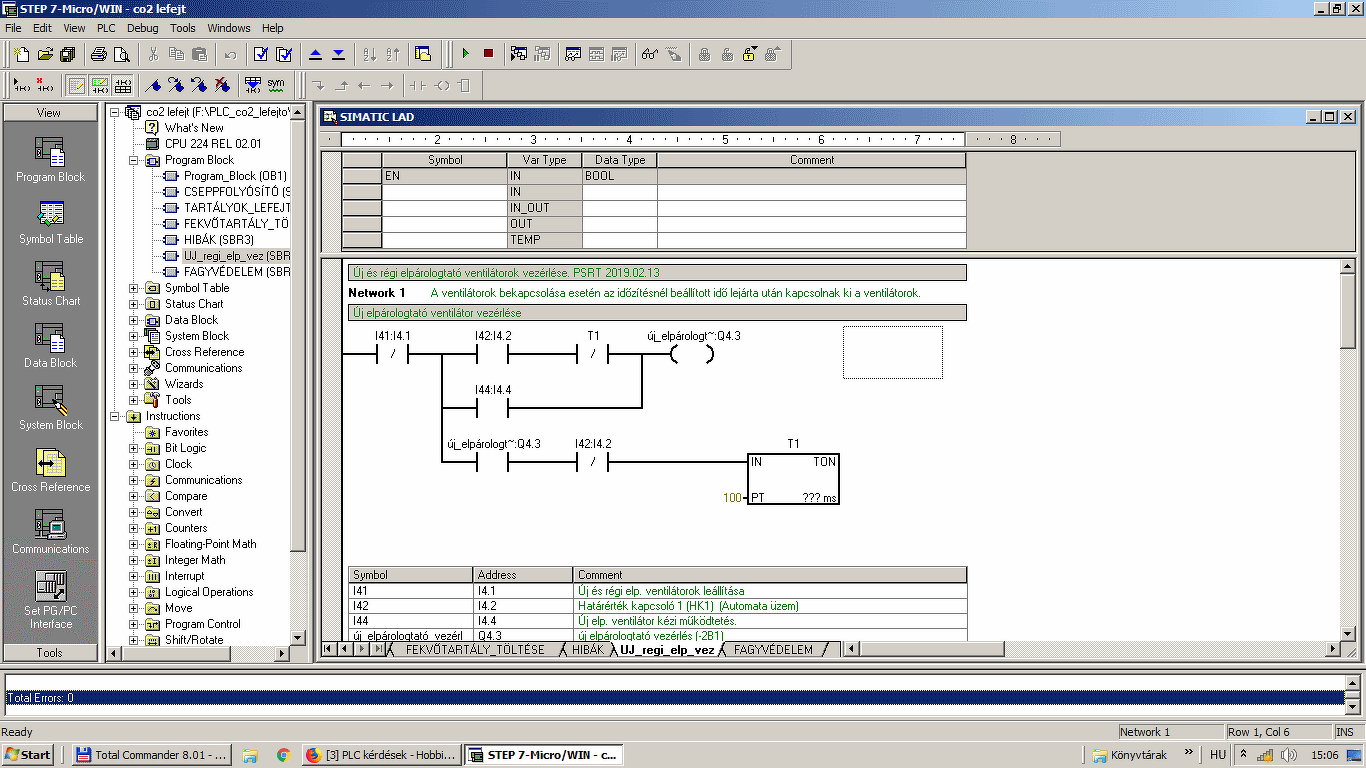This screenshot has height=768, width=1366.
Task: Click the Upload blue up-arrow icon
Action: click(x=315, y=54)
